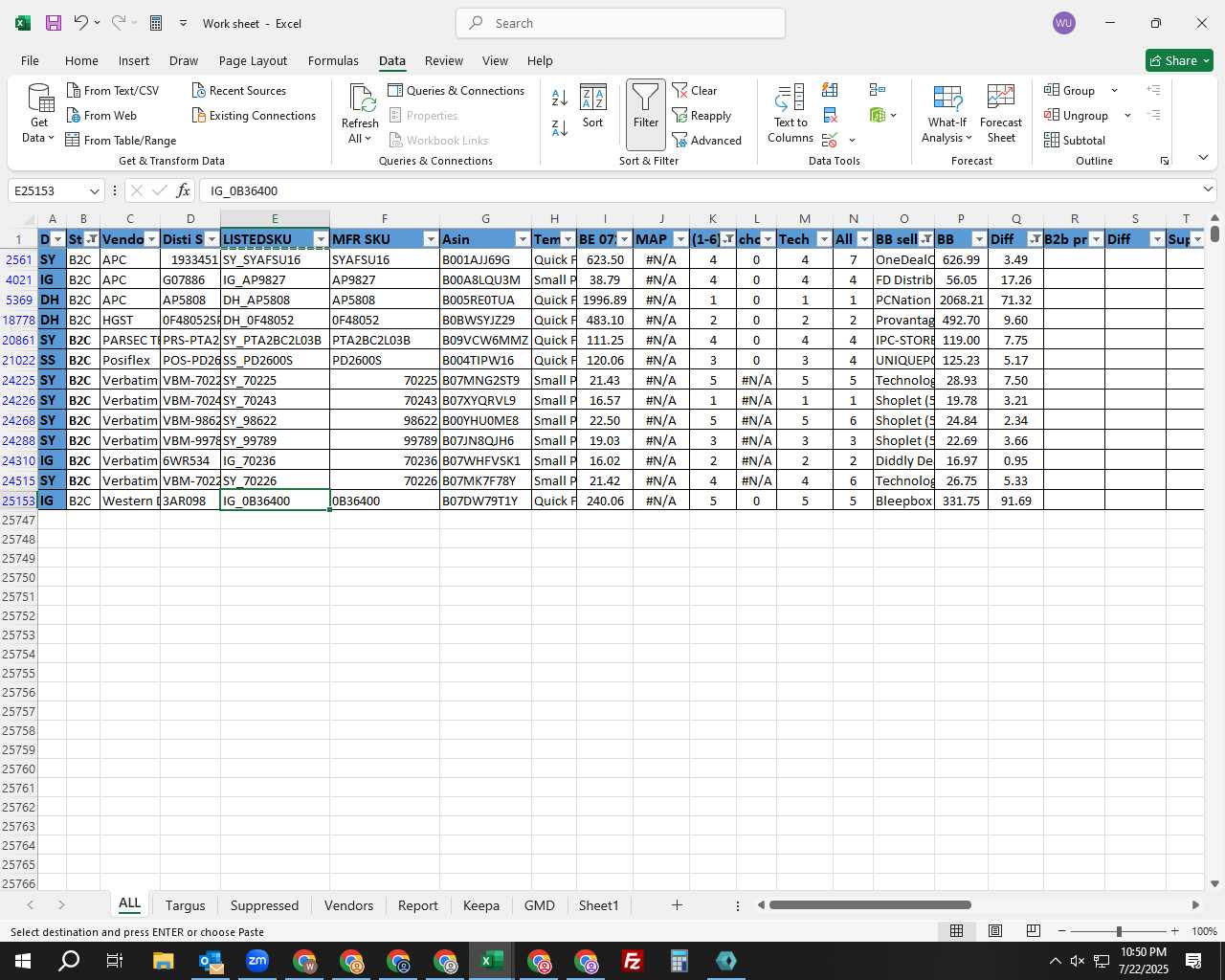Import data From Text/CSV
The width and height of the screenshot is (1225, 980).
pos(113,90)
